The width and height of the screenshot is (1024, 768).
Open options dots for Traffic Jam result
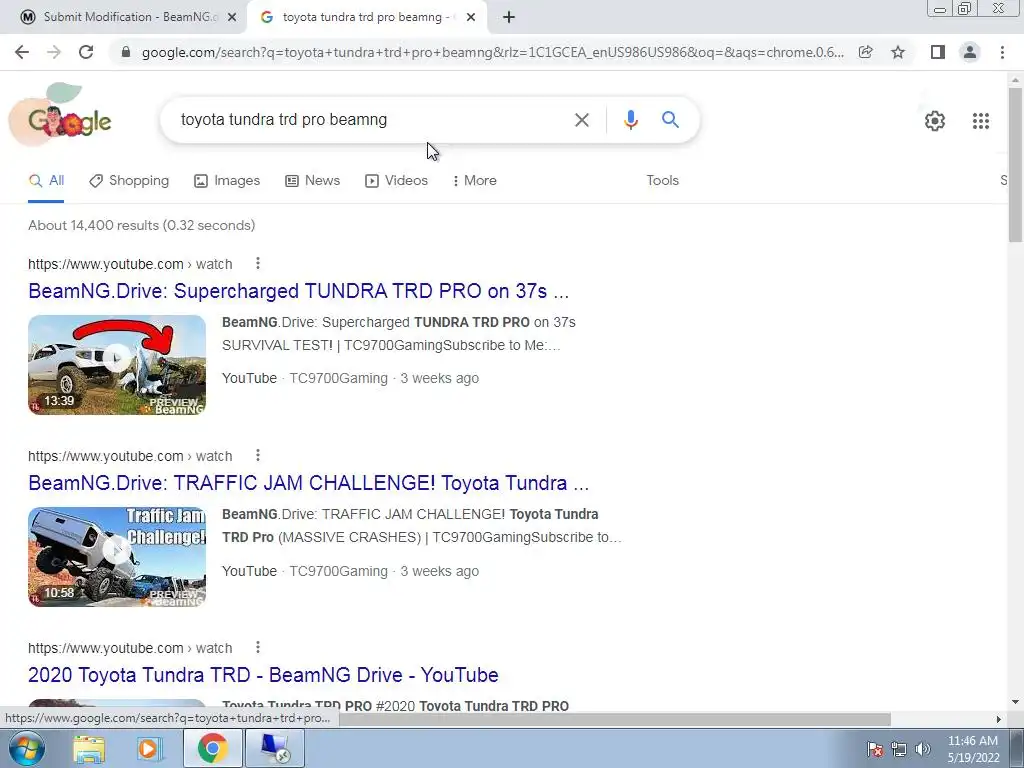258,455
